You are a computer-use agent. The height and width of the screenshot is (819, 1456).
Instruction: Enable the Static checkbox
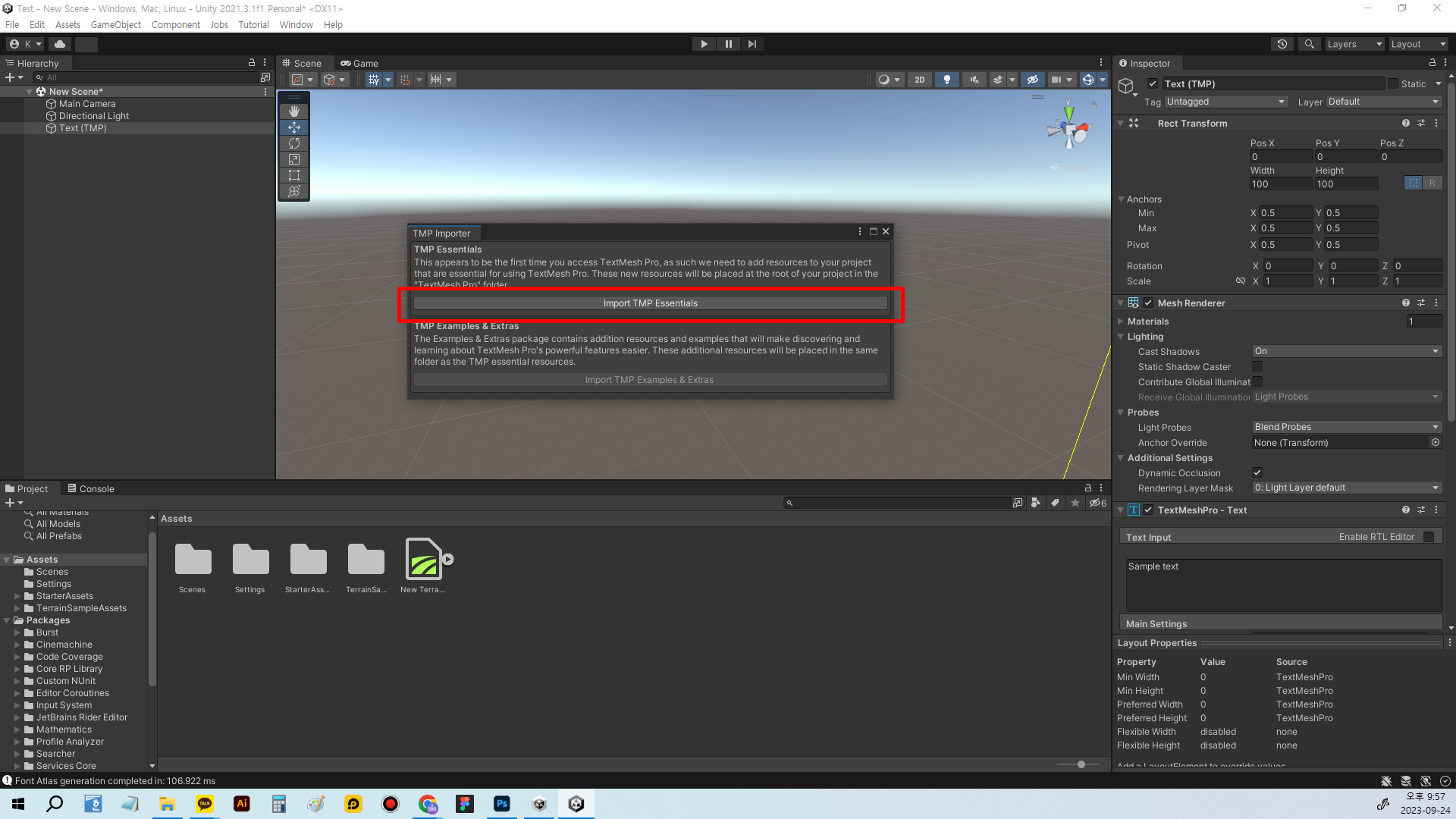pyautogui.click(x=1392, y=83)
